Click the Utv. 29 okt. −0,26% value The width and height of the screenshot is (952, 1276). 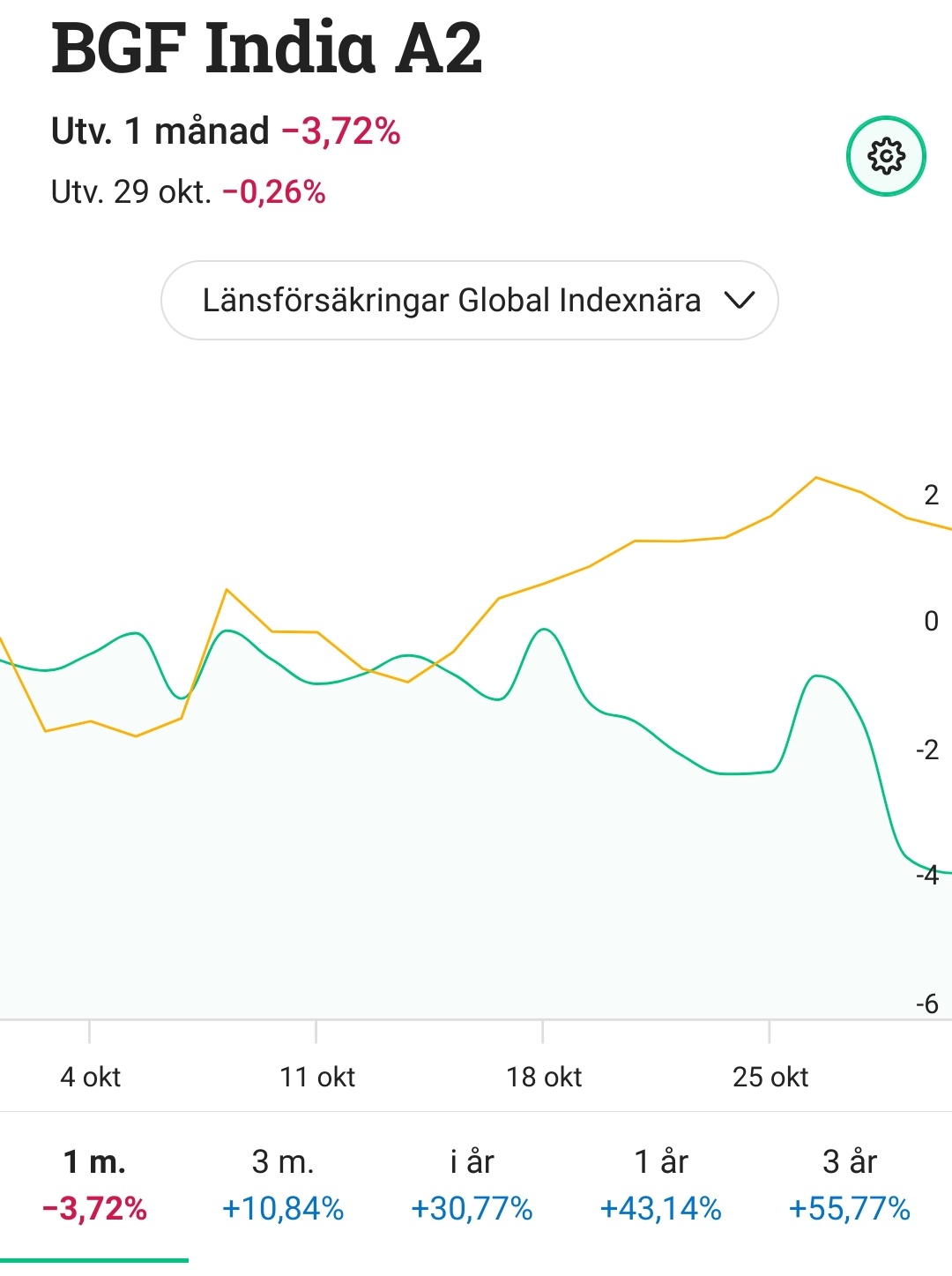(x=274, y=191)
